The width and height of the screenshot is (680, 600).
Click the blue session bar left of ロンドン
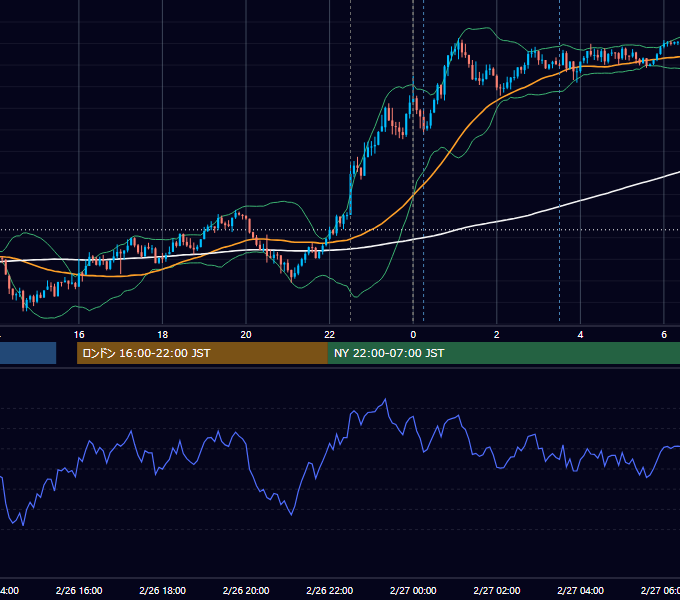[x=28, y=353]
